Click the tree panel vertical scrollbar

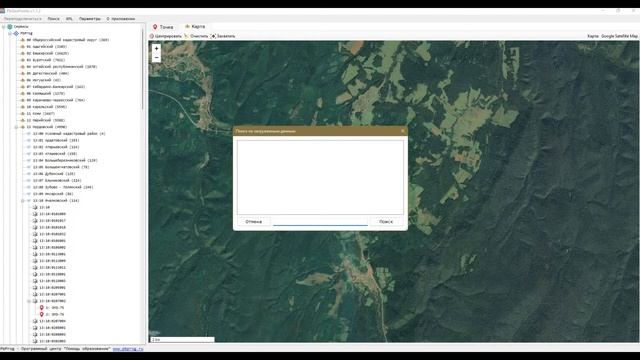[x=143, y=69]
